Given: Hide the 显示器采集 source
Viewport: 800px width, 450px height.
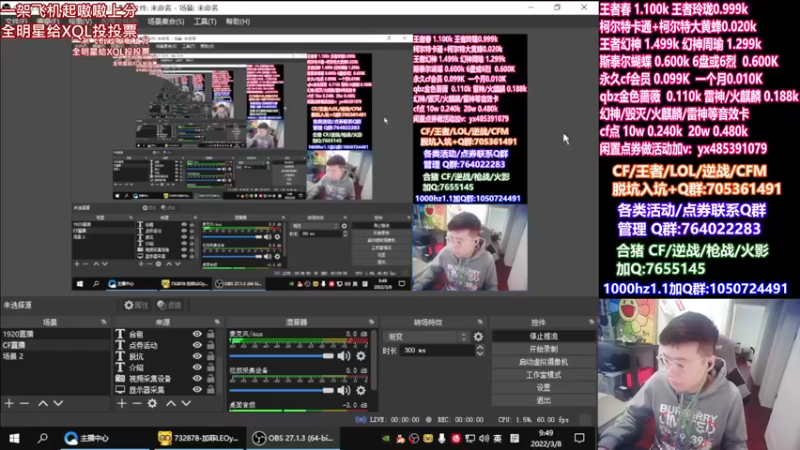Looking at the screenshot, I should [x=197, y=390].
